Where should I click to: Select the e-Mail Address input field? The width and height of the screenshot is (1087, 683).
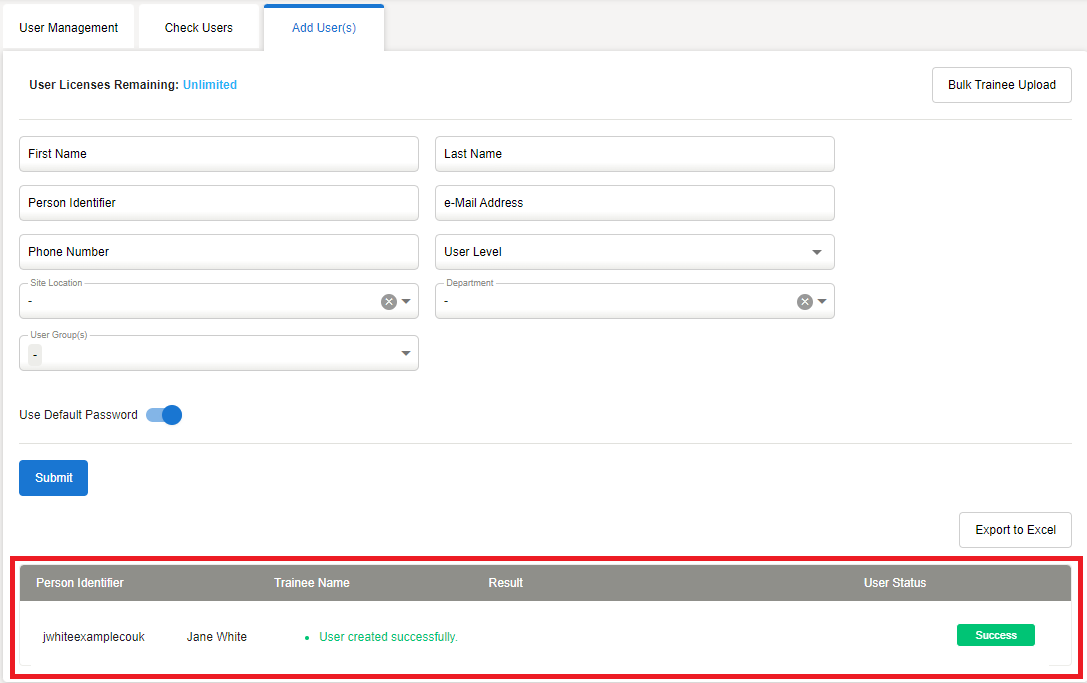(634, 203)
